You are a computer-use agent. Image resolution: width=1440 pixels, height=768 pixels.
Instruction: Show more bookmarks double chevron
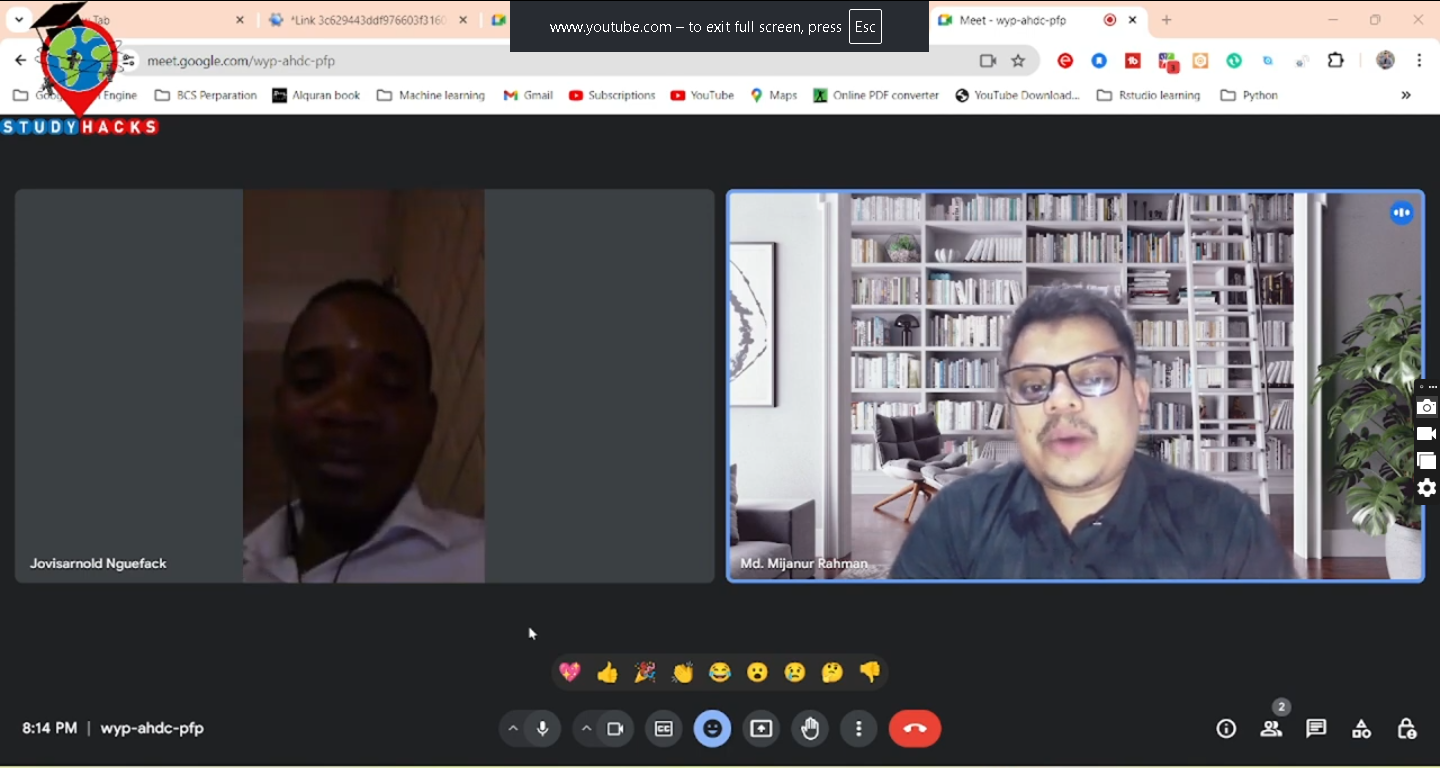point(1406,95)
